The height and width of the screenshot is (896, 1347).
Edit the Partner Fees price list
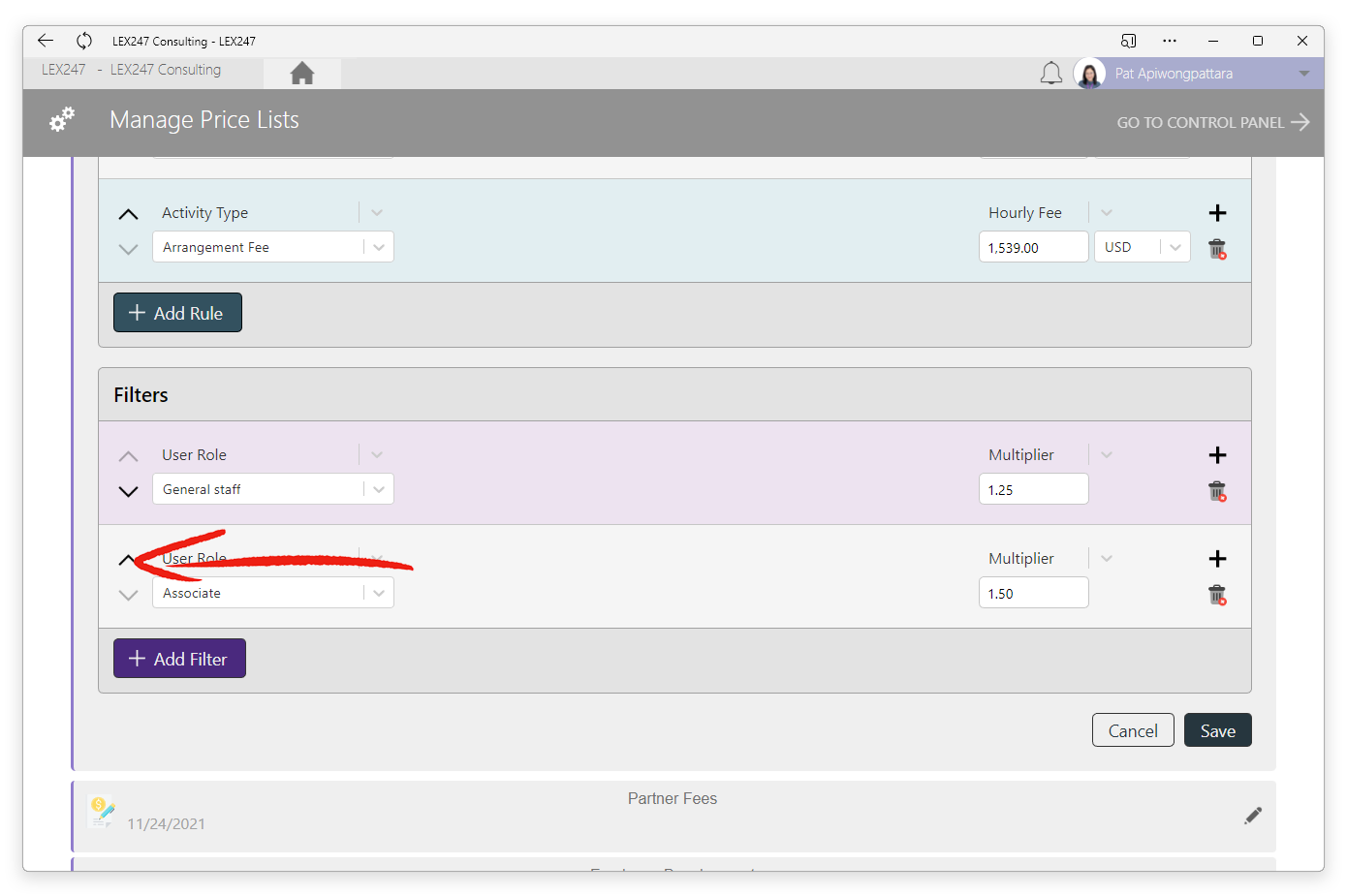[1253, 816]
